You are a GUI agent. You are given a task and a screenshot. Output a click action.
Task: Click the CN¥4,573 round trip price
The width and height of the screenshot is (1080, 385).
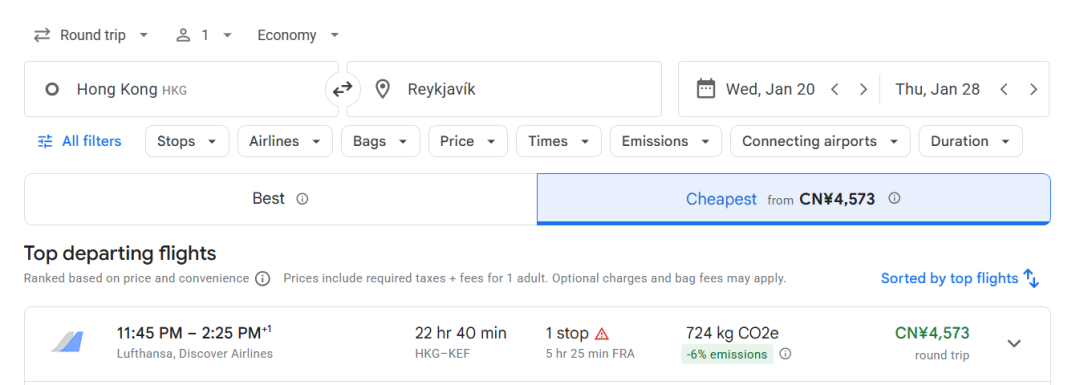[x=932, y=333]
